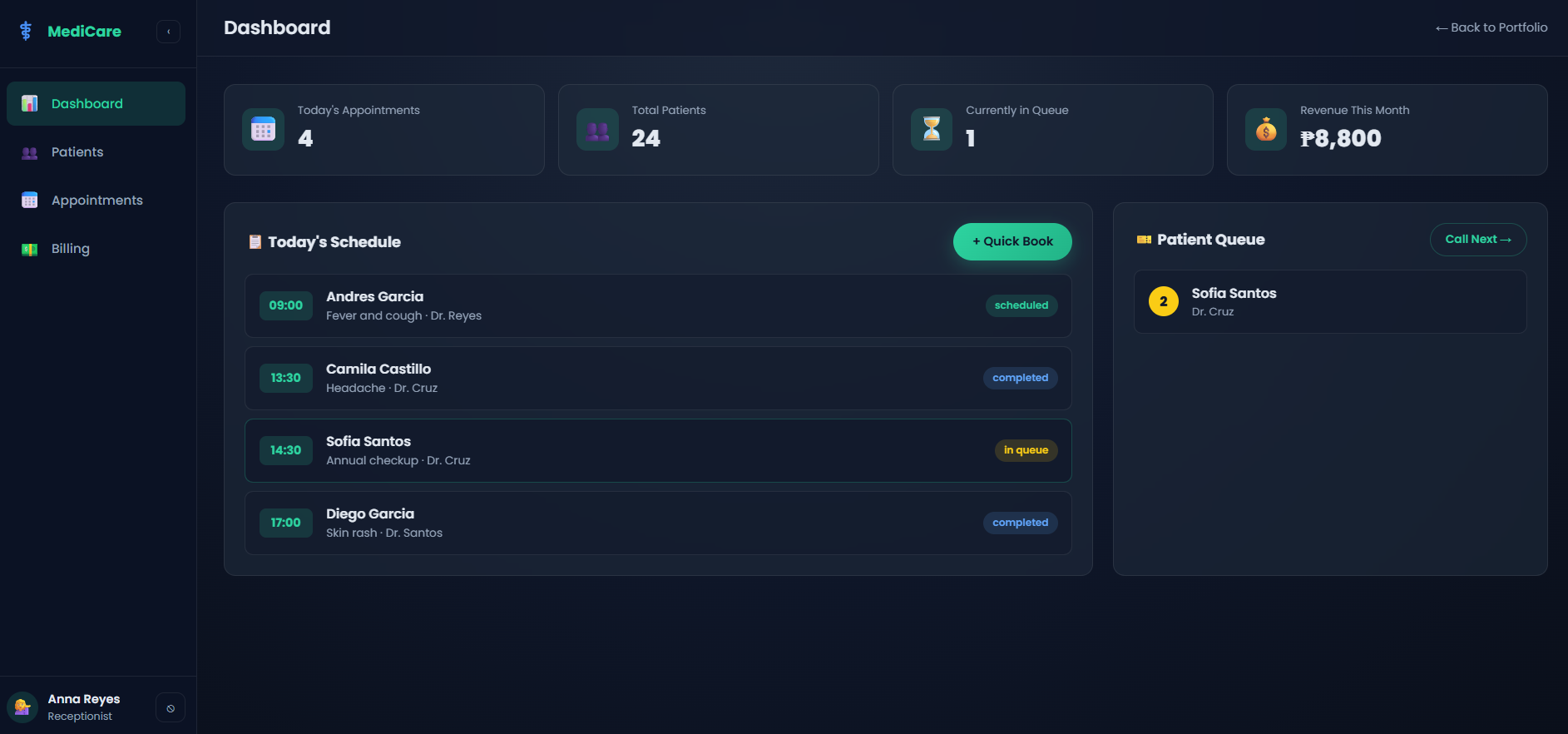This screenshot has height=734, width=1568.
Task: Click the people icon on Total Patients card
Action: tap(597, 130)
